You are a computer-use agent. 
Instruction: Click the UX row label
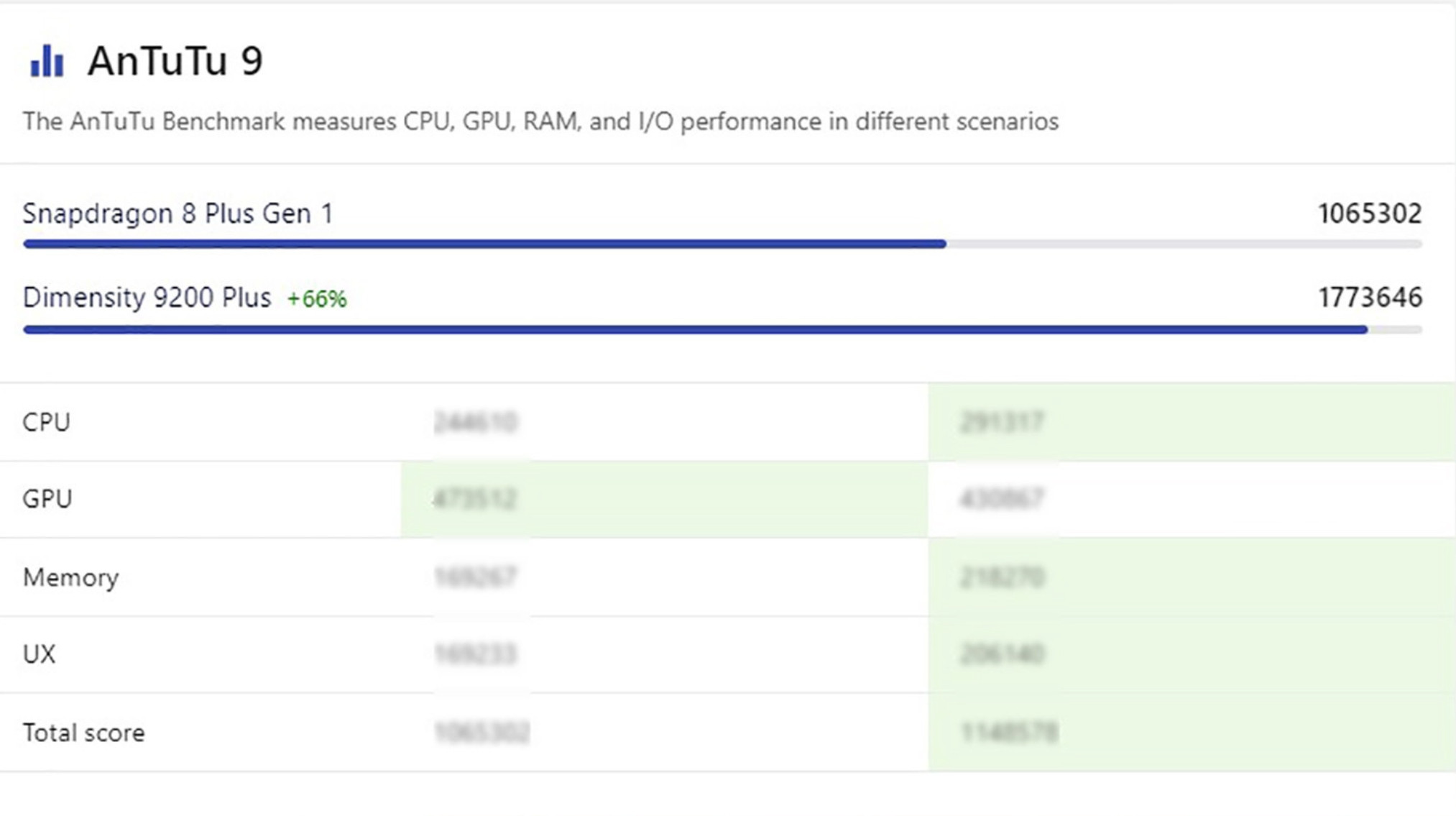[x=39, y=654]
